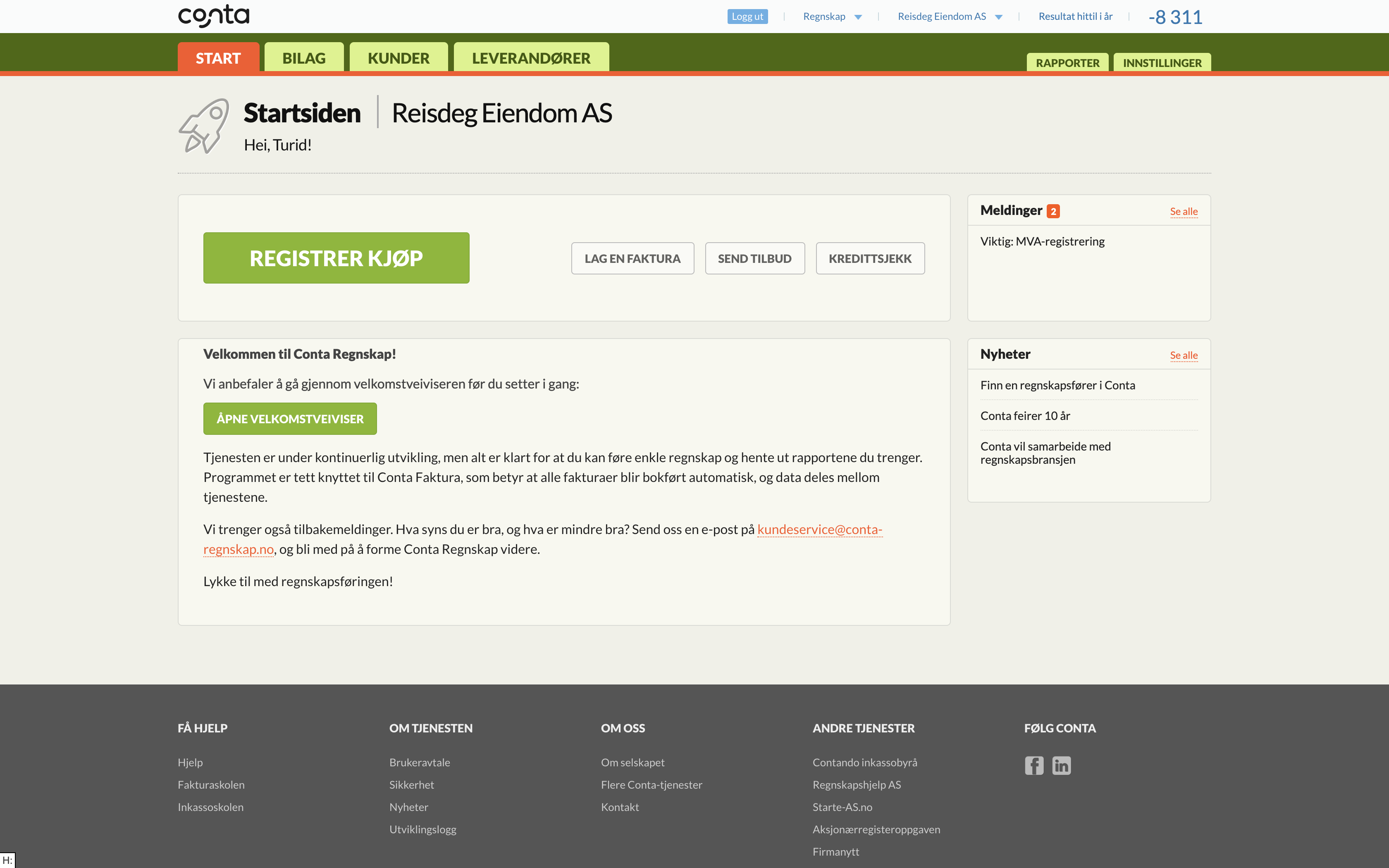The image size is (1389, 868).
Task: Click the Logg ut button
Action: 747,17
